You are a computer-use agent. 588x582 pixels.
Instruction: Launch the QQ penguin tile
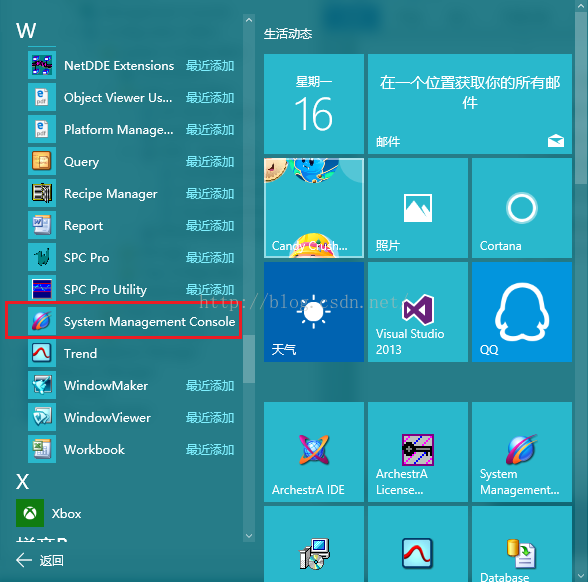pos(522,312)
